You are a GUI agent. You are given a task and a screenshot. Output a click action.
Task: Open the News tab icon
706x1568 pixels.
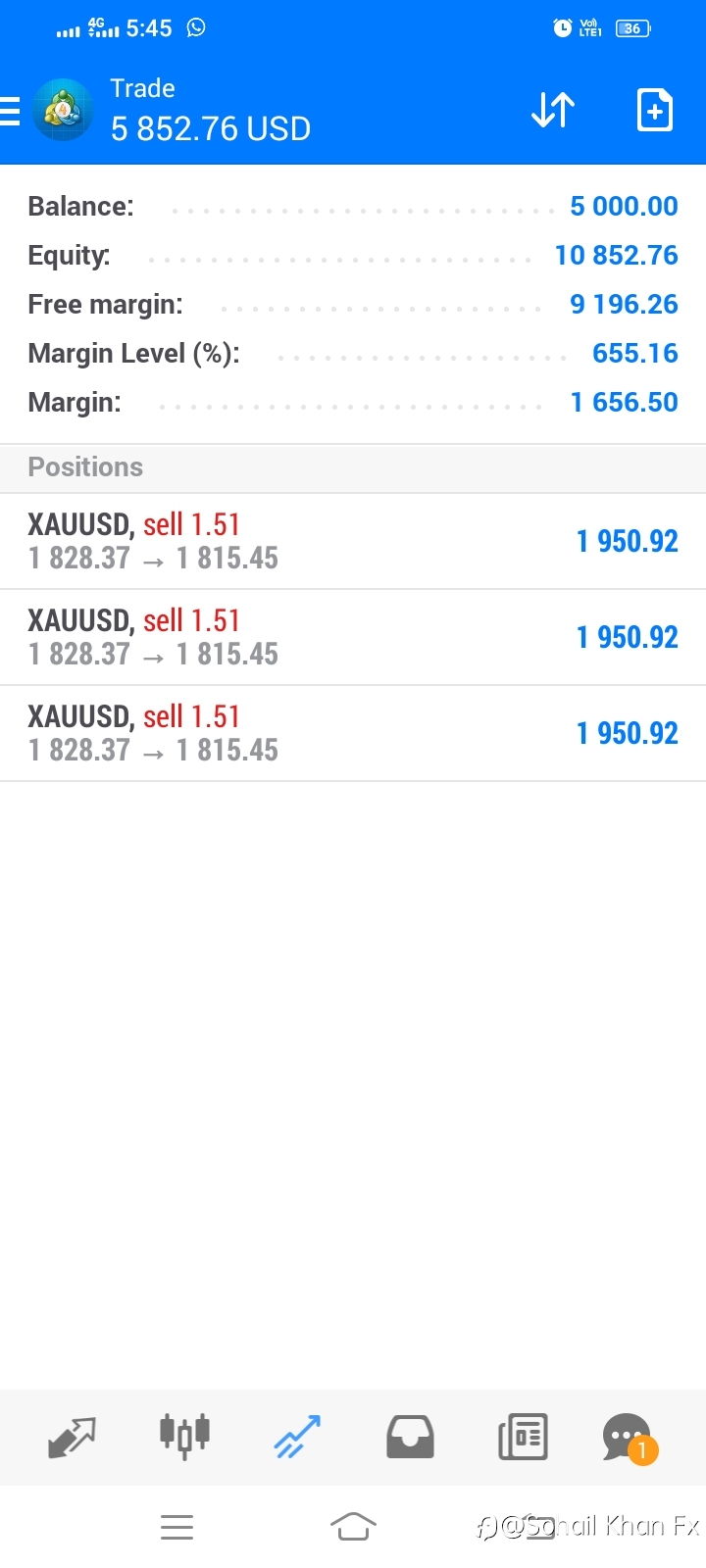pyautogui.click(x=523, y=1438)
